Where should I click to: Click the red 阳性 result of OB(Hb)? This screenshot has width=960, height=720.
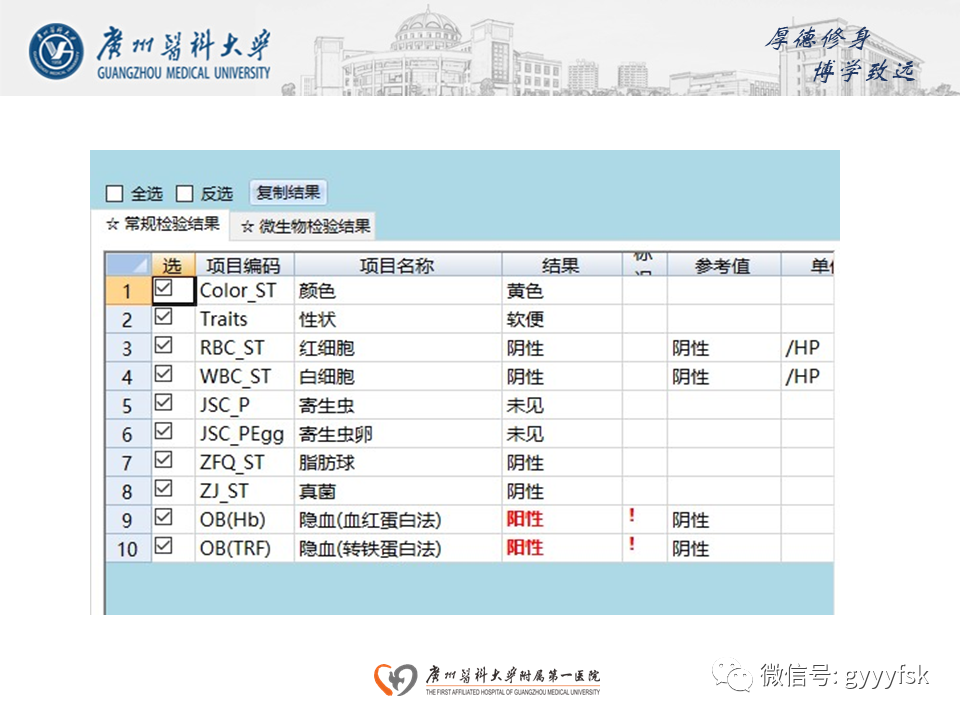click(524, 519)
